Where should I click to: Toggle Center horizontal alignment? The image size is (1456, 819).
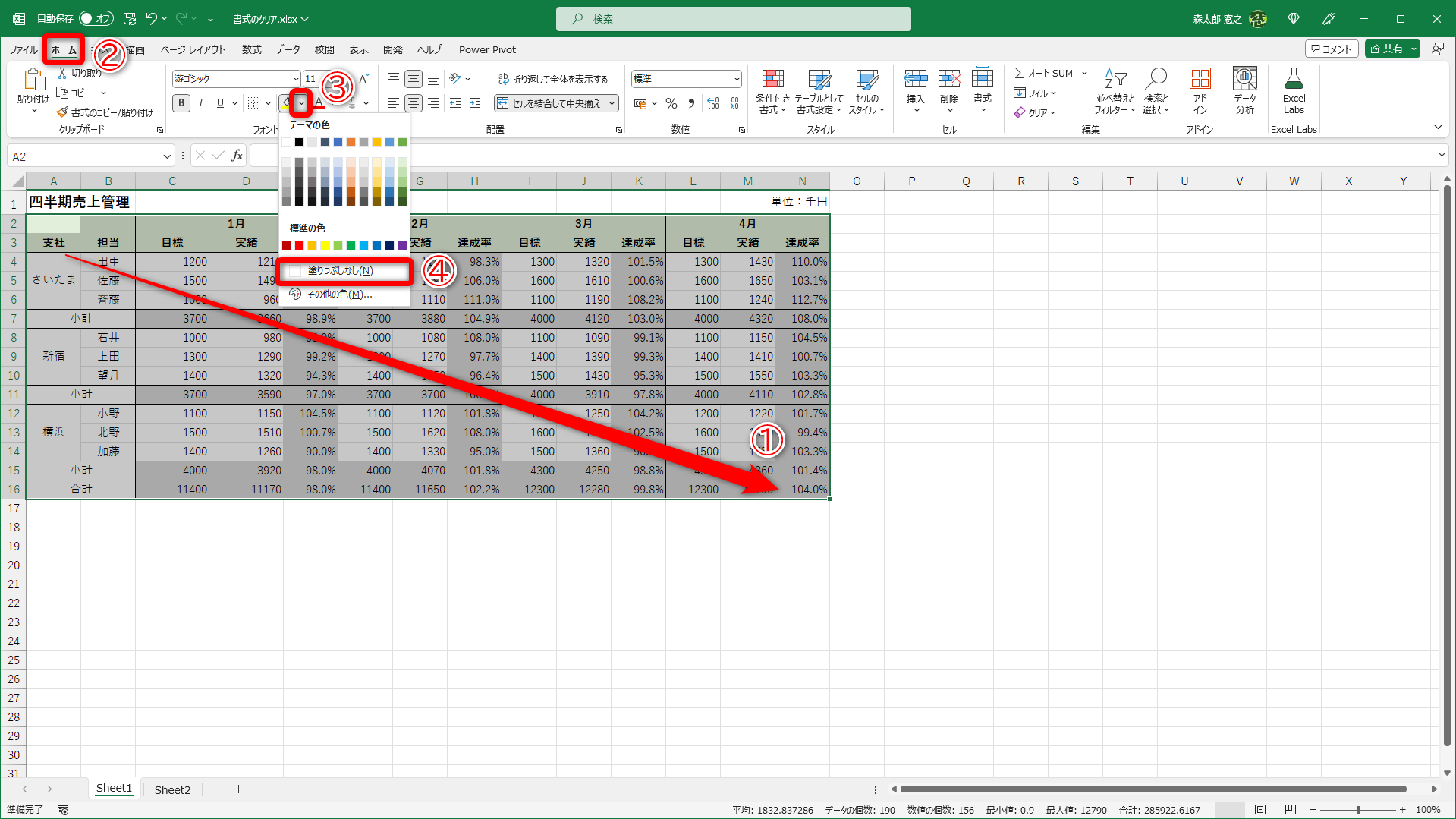[414, 103]
